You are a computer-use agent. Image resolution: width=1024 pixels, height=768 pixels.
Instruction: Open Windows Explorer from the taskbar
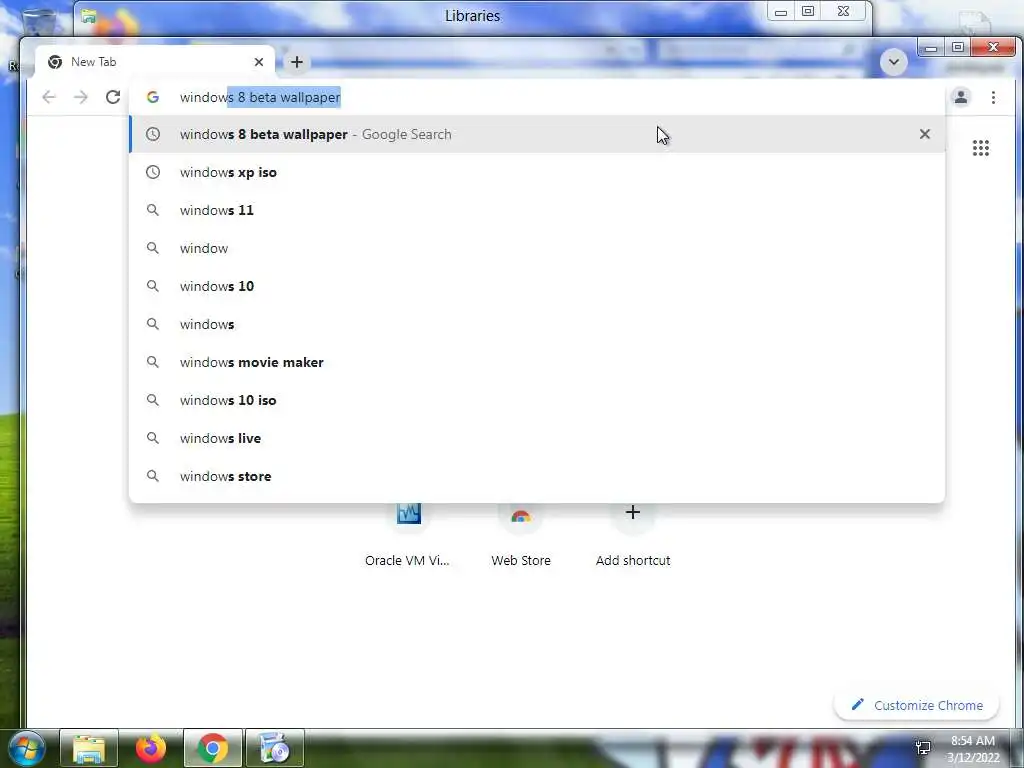89,748
